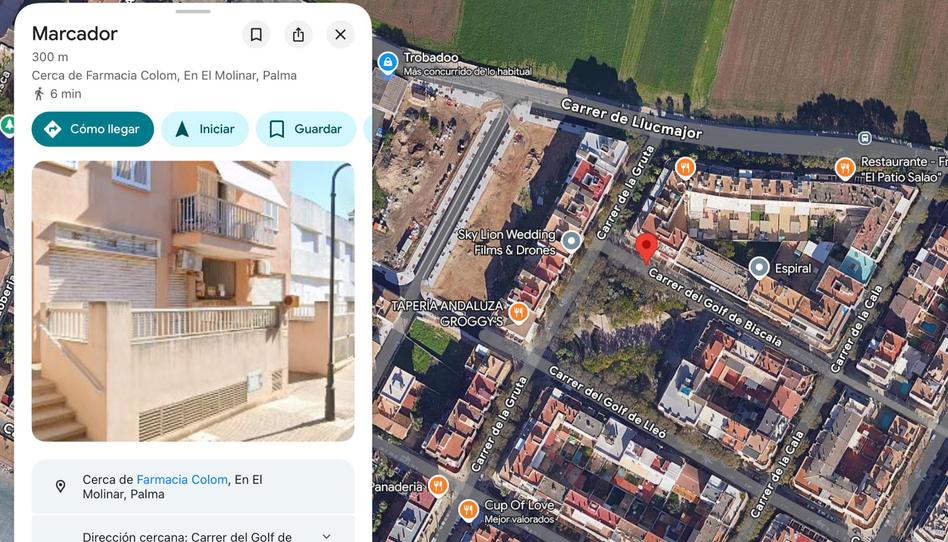This screenshot has width=948, height=542.
Task: Tap bus stop icon on Carrer de Llucmajor
Action: coord(865,138)
